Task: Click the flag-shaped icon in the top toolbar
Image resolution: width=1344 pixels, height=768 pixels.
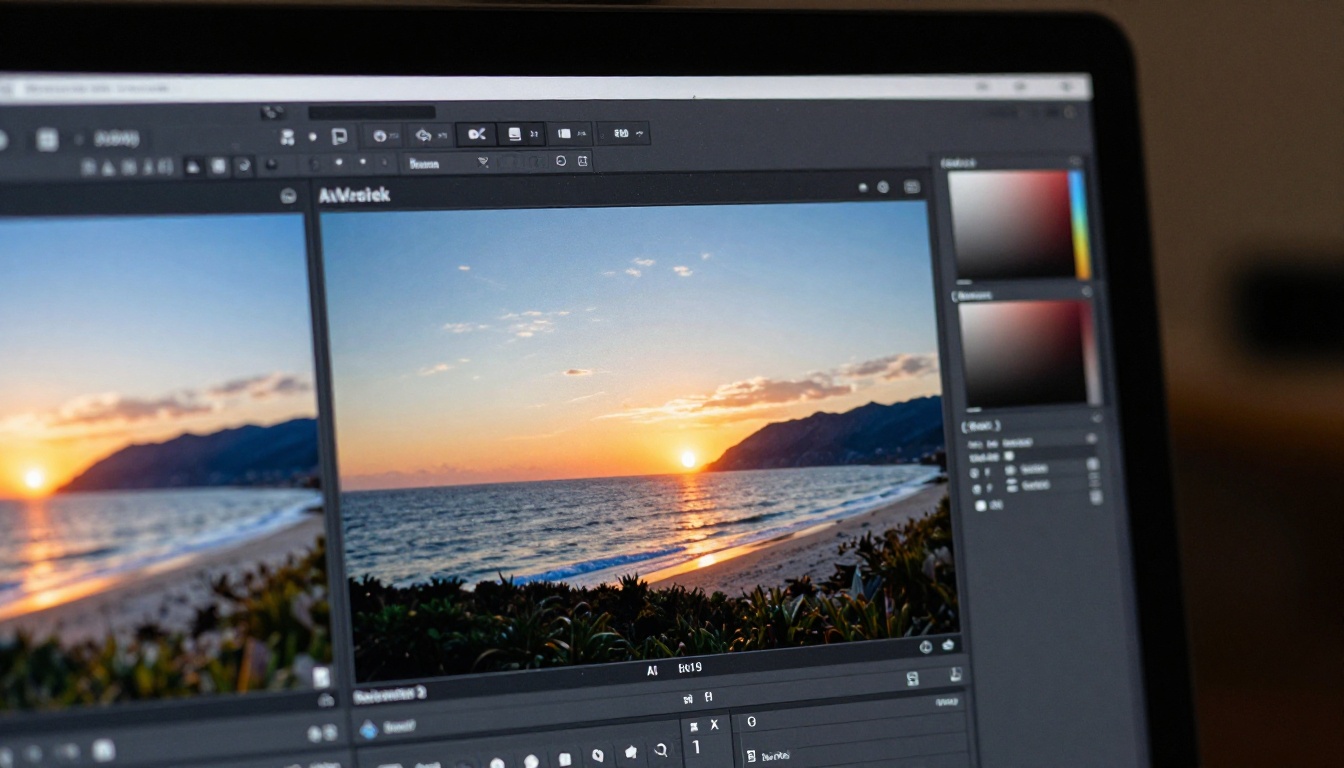Action: pyautogui.click(x=339, y=137)
